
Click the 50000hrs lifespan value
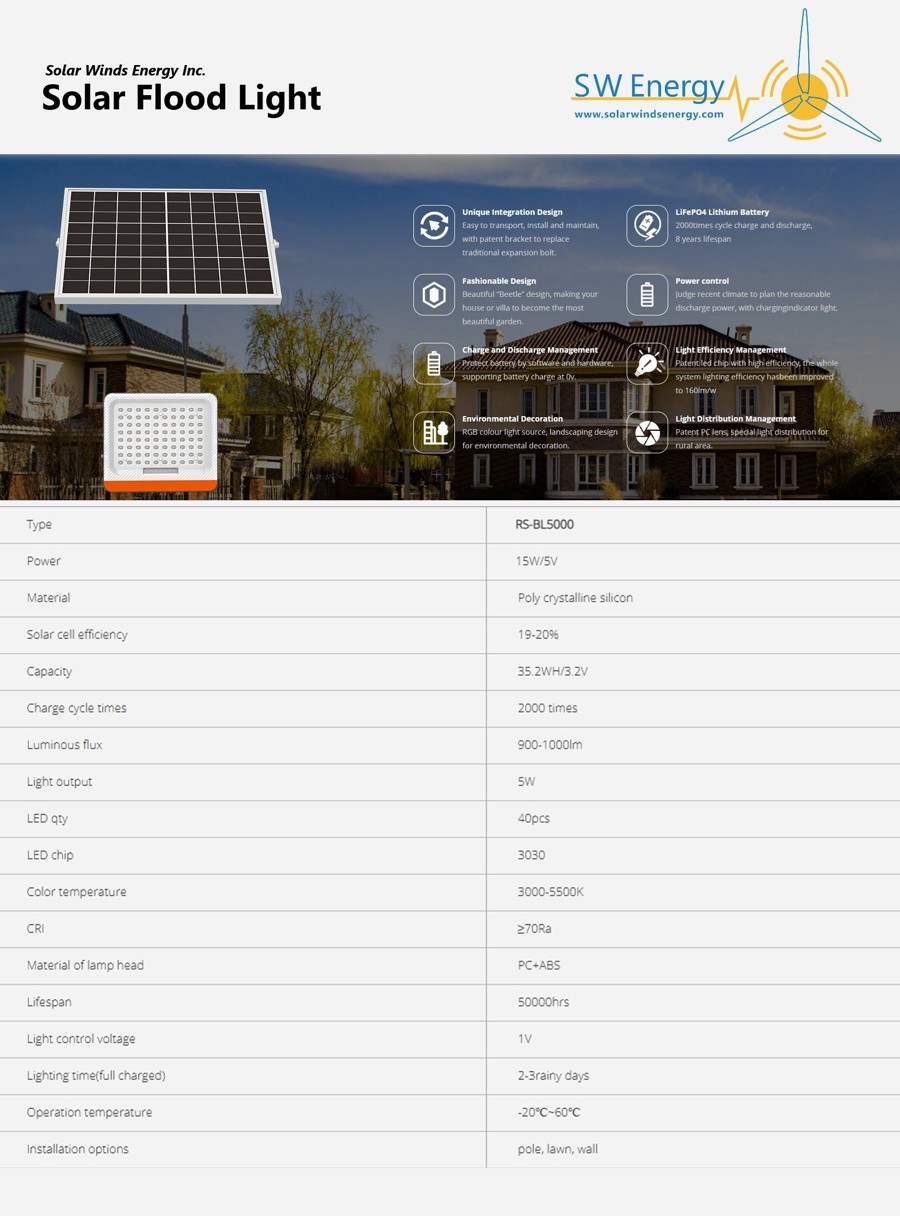tap(543, 1002)
